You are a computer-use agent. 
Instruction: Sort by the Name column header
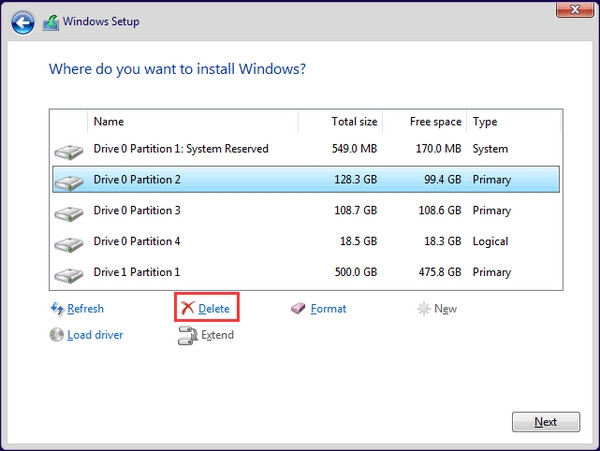click(192, 122)
